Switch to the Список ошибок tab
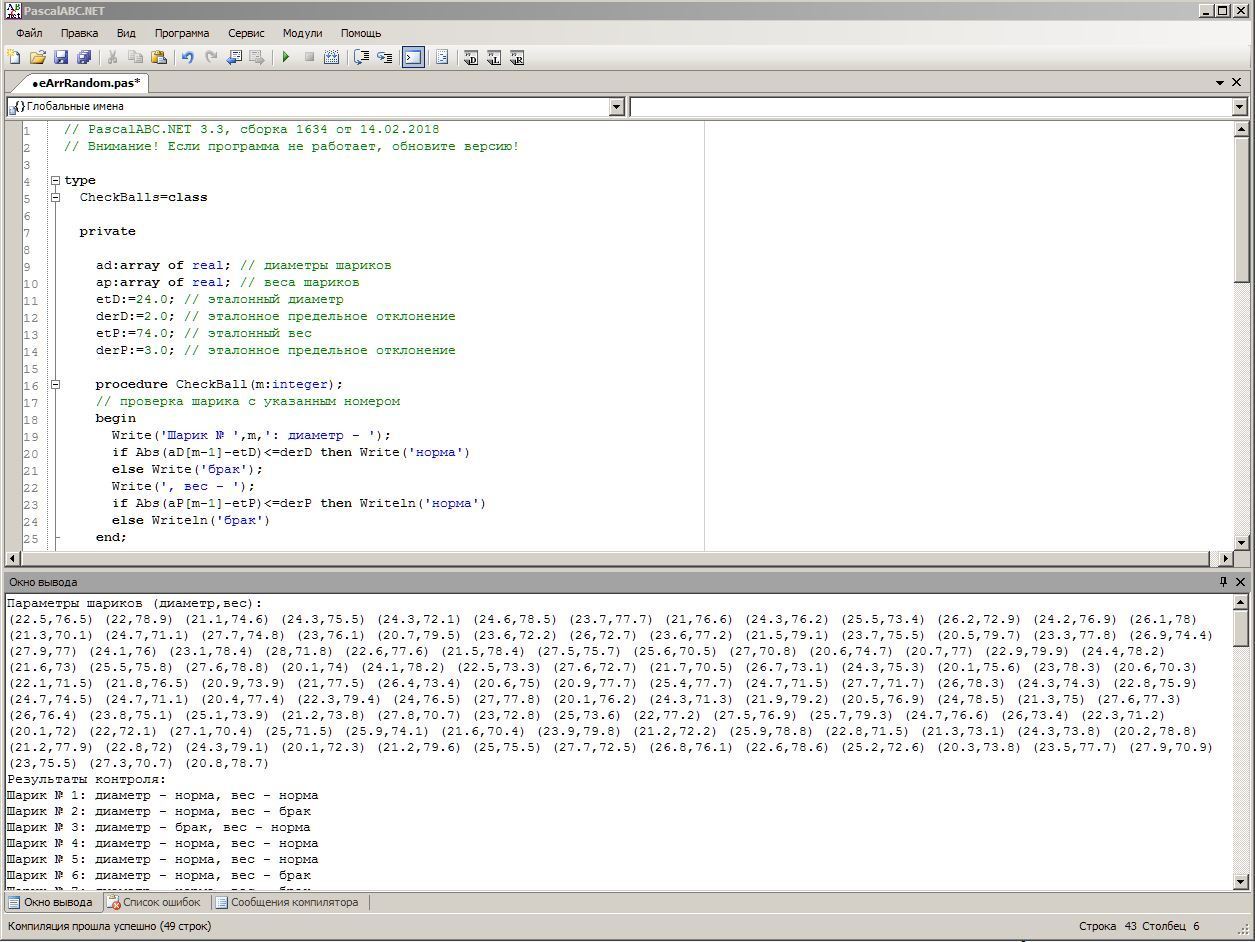Image resolution: width=1255 pixels, height=942 pixels. [x=153, y=902]
